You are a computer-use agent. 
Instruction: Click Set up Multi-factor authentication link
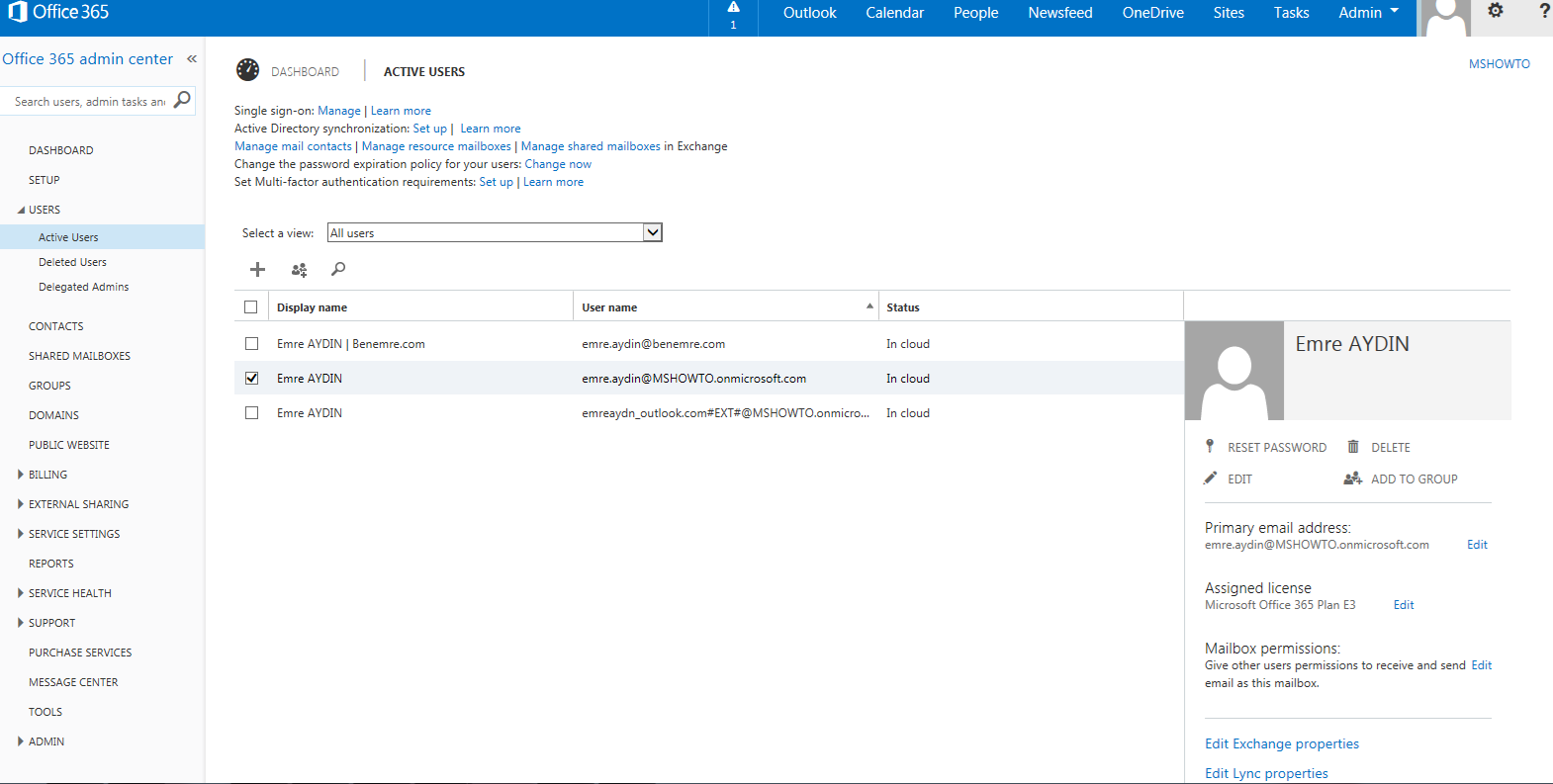(x=497, y=182)
